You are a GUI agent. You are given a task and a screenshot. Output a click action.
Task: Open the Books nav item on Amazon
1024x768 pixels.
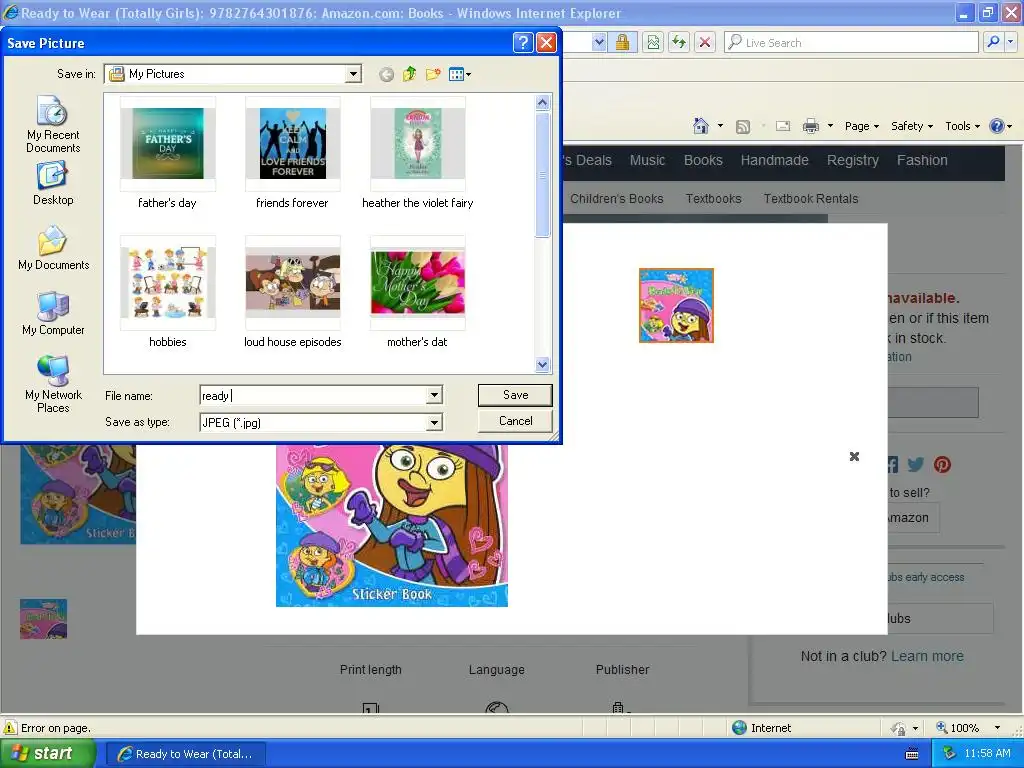703,161
